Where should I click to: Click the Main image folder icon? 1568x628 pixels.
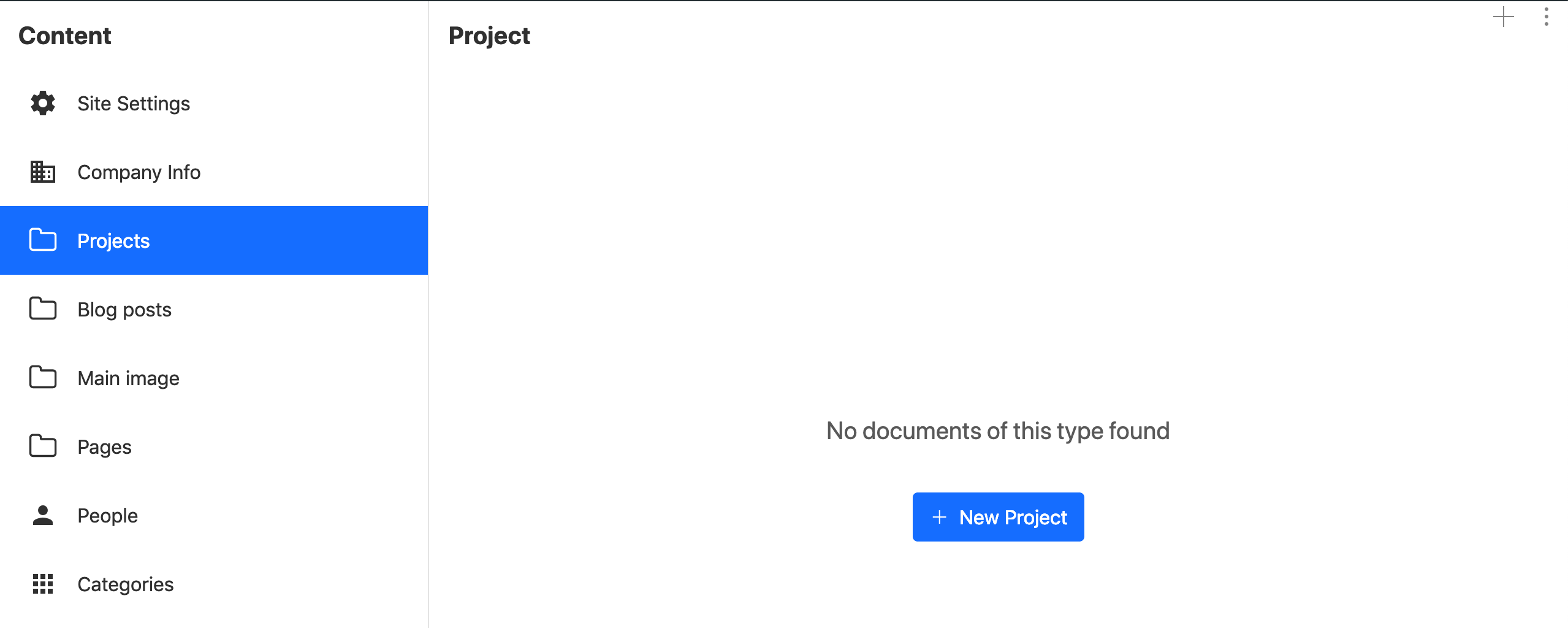[42, 377]
